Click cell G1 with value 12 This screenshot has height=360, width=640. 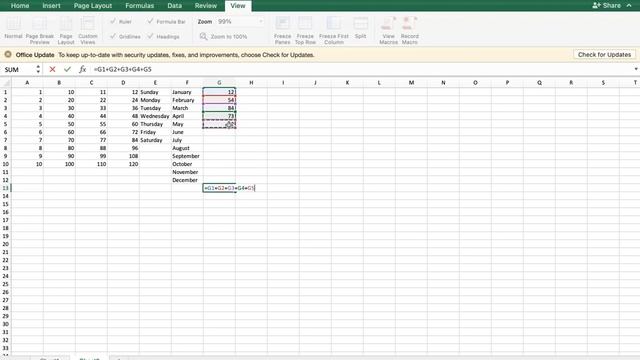(219, 92)
